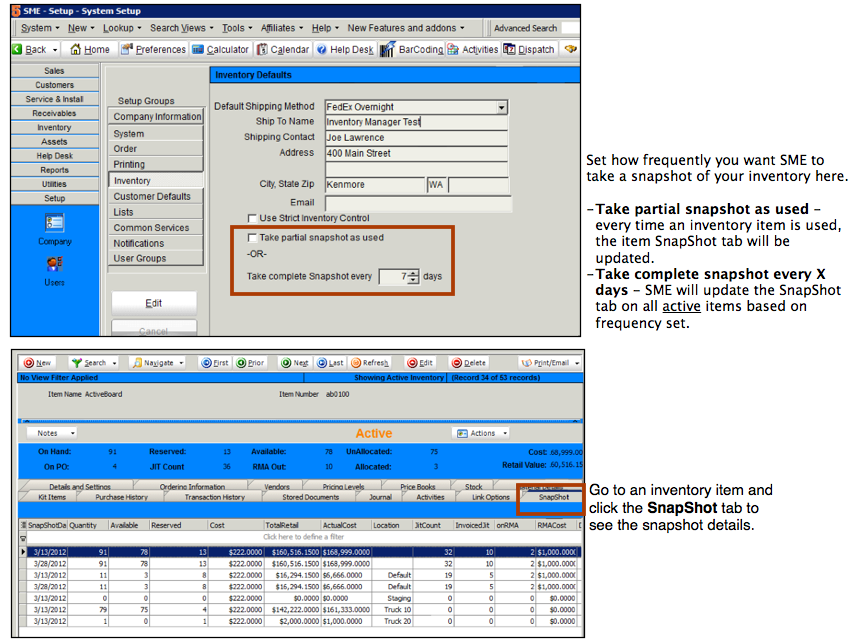Open the New menu in the menu bar
Screen dimensions: 861x643
coord(81,28)
